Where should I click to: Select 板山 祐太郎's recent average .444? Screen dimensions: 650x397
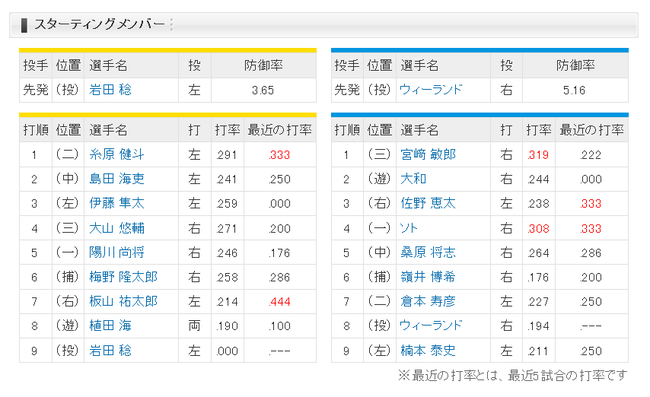[279, 302]
